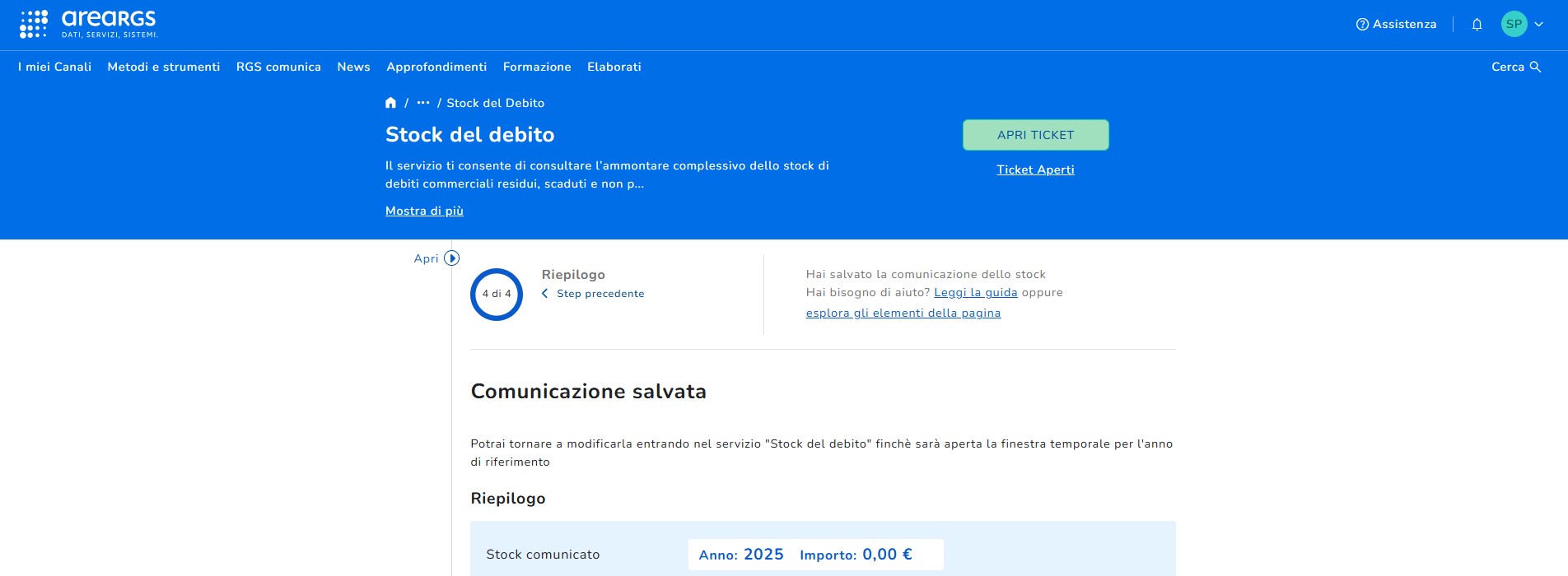The image size is (1568, 576).
Task: Click the 4 di 4 progress circle
Action: tap(497, 294)
